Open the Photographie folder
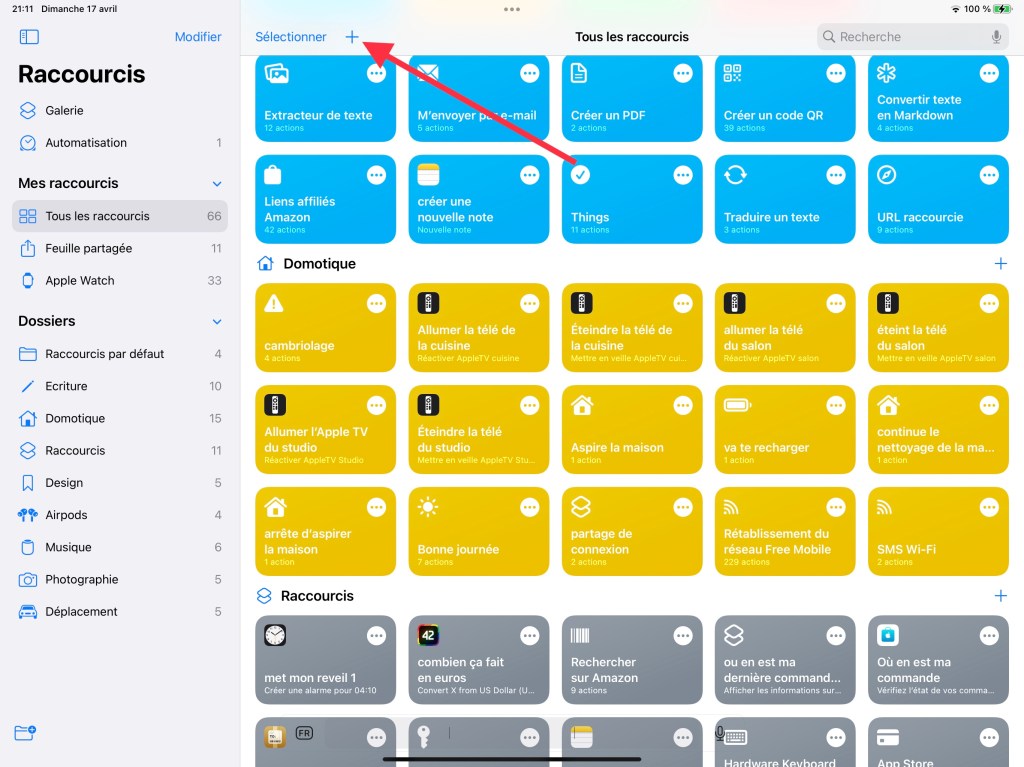1024x767 pixels. (82, 580)
